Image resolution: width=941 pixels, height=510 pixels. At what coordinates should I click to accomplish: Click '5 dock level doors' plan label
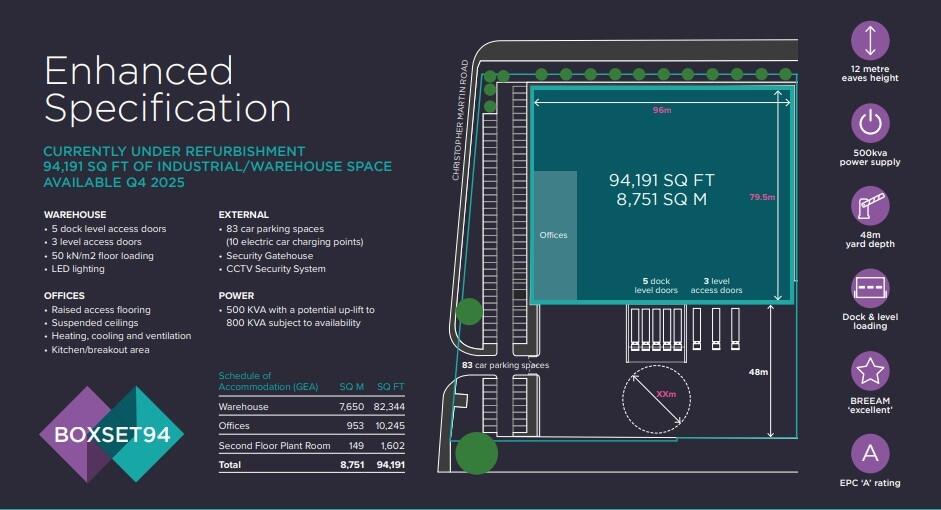point(656,286)
